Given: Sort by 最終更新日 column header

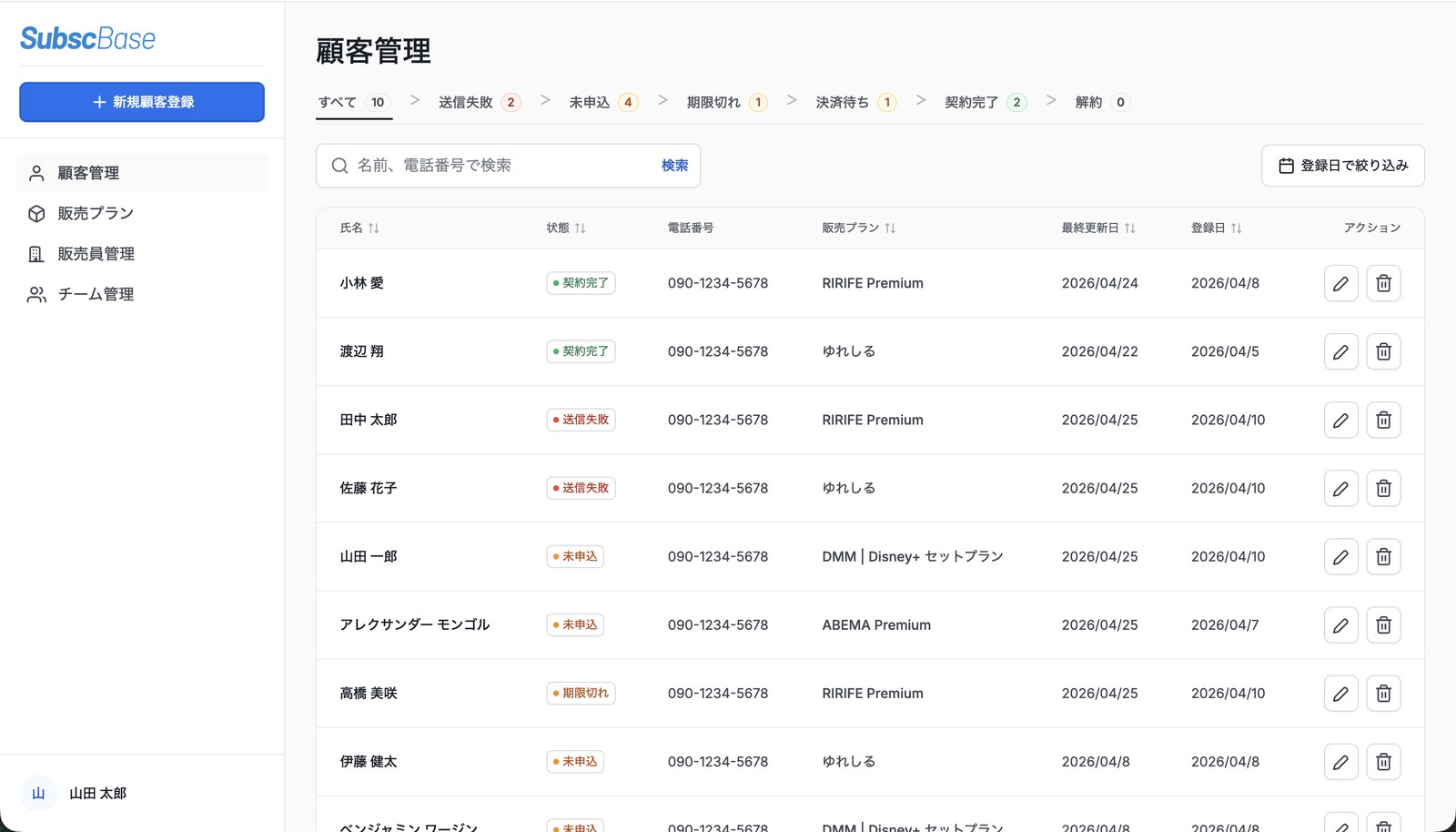Looking at the screenshot, I should pos(1098,228).
